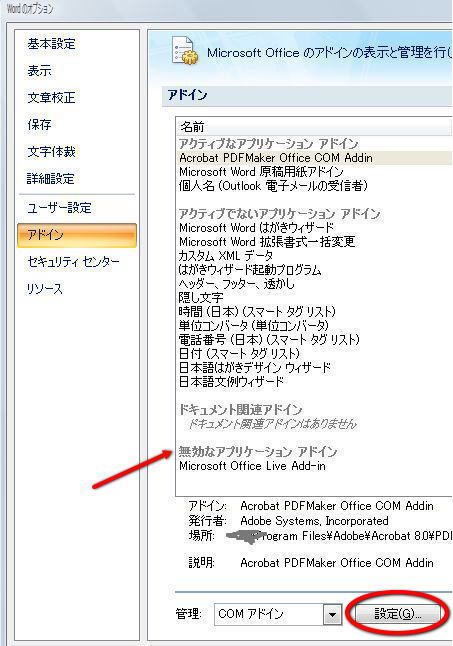Open 基本設定 category in sidebar
Viewport: 453px width, 646px height.
coord(51,44)
